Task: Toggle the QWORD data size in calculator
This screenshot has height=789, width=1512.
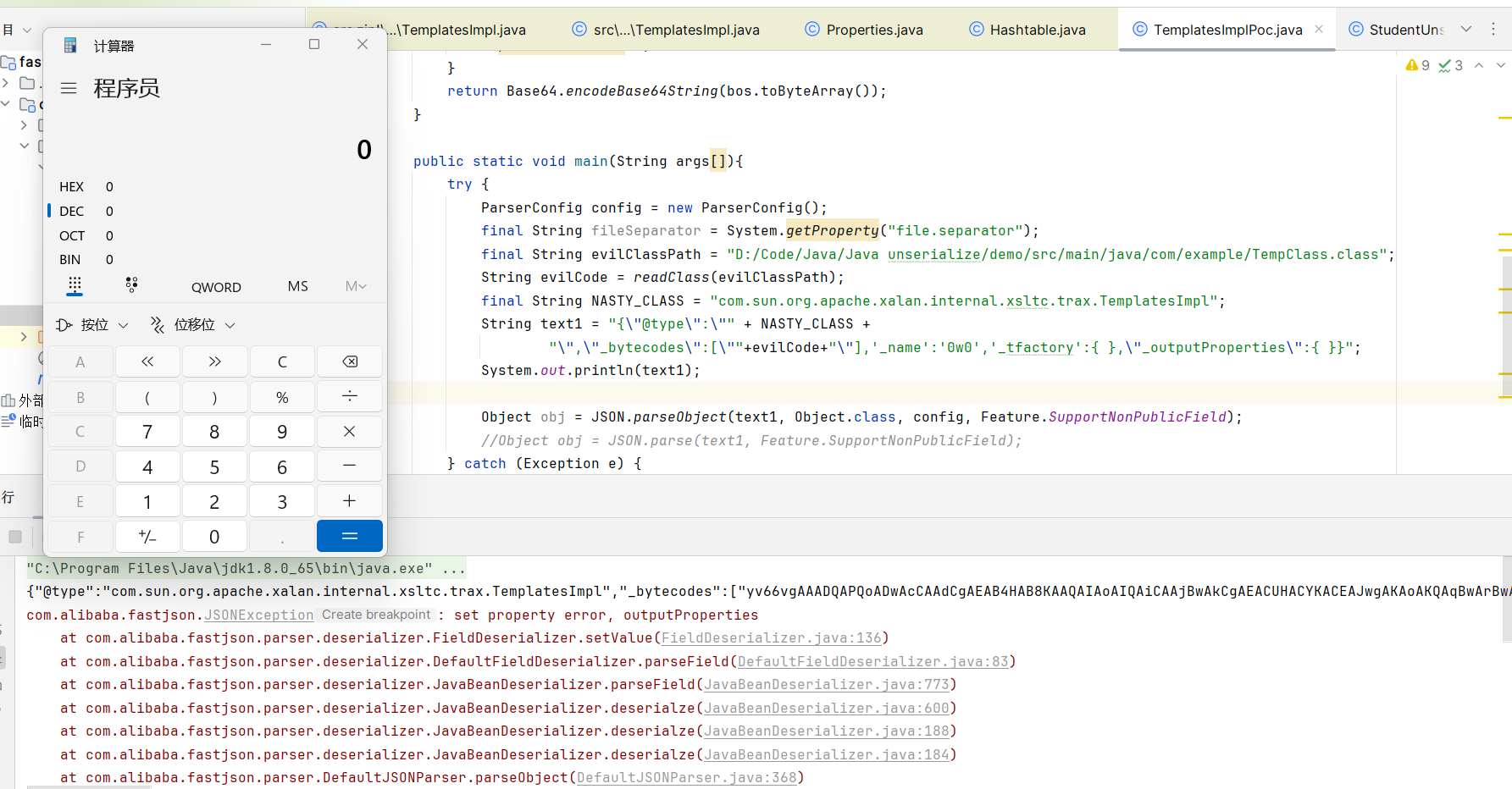Action: click(x=216, y=287)
